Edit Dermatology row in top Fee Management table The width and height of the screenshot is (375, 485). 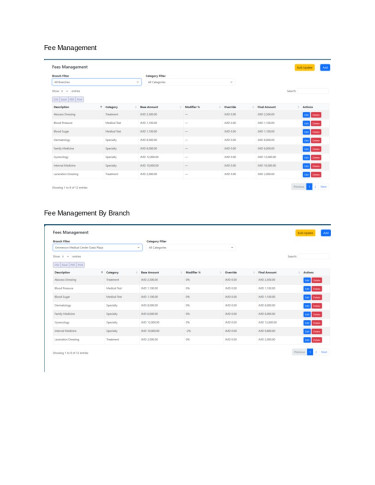[x=306, y=141]
